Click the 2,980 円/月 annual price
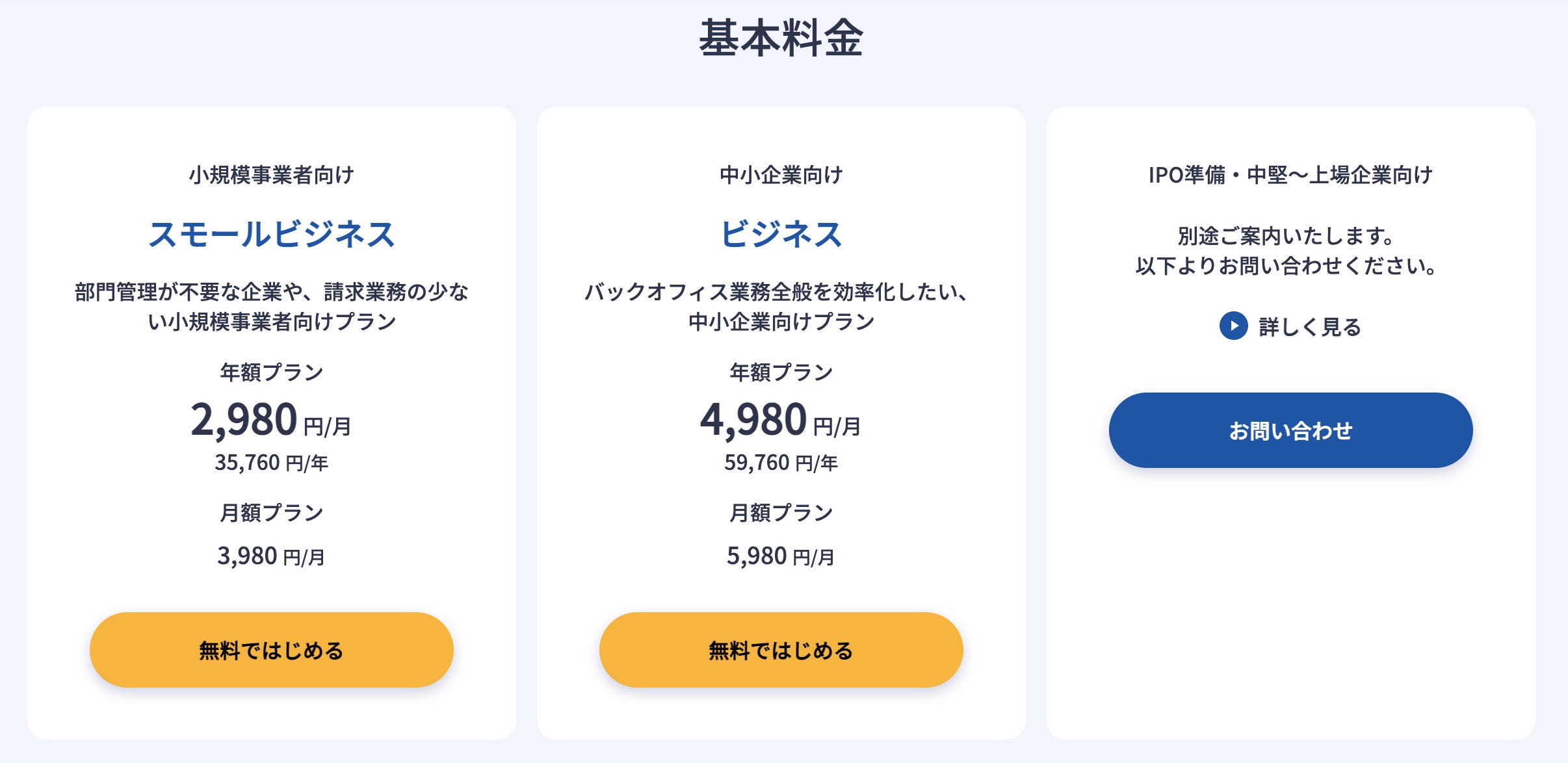1568x763 pixels. (271, 420)
